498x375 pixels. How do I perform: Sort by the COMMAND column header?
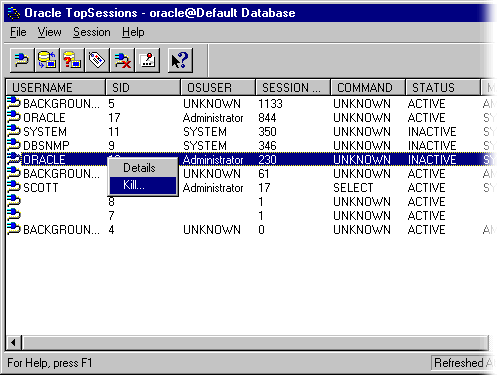pyautogui.click(x=368, y=88)
